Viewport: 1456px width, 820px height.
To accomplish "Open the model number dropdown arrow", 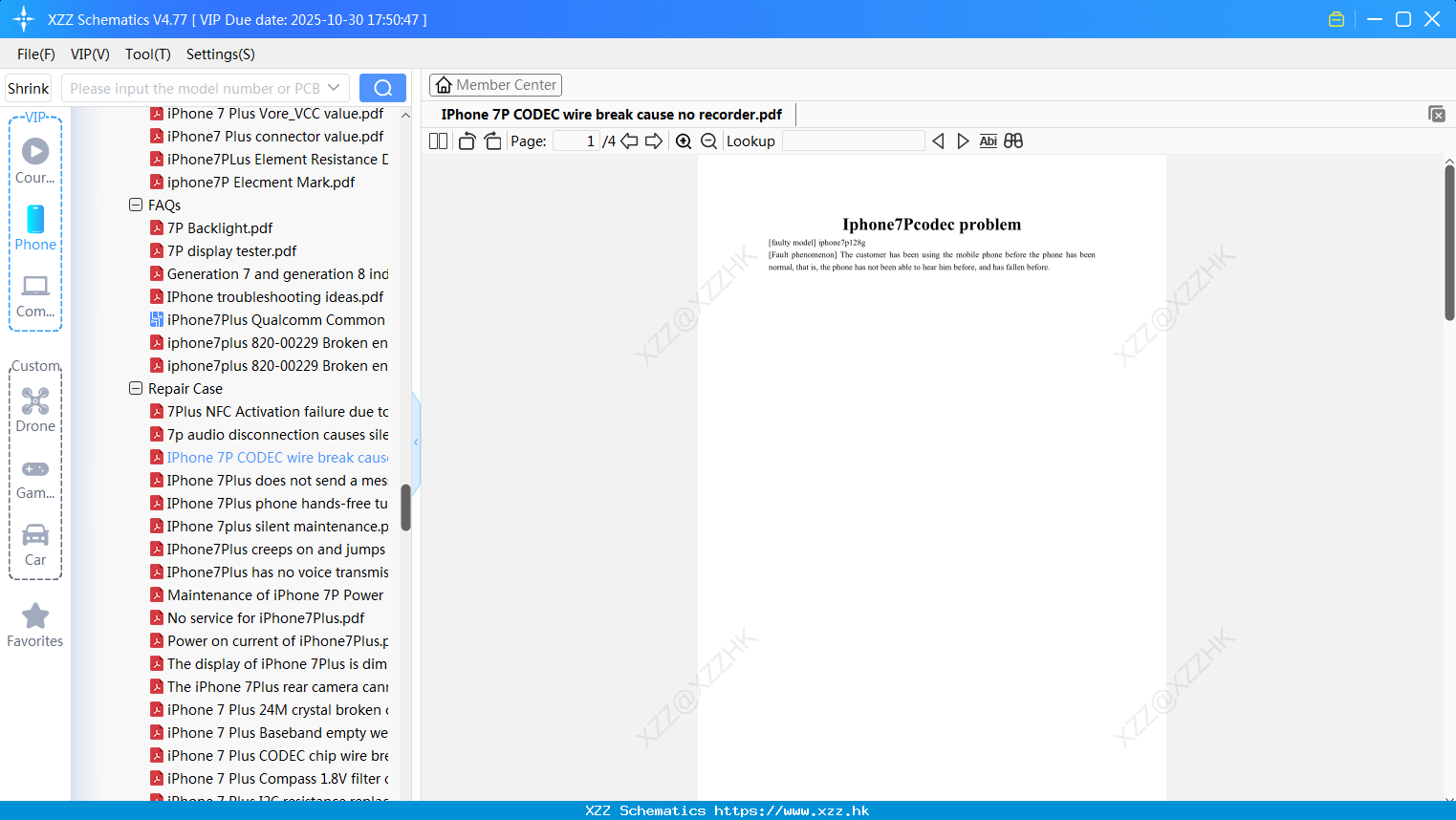I will pos(334,88).
